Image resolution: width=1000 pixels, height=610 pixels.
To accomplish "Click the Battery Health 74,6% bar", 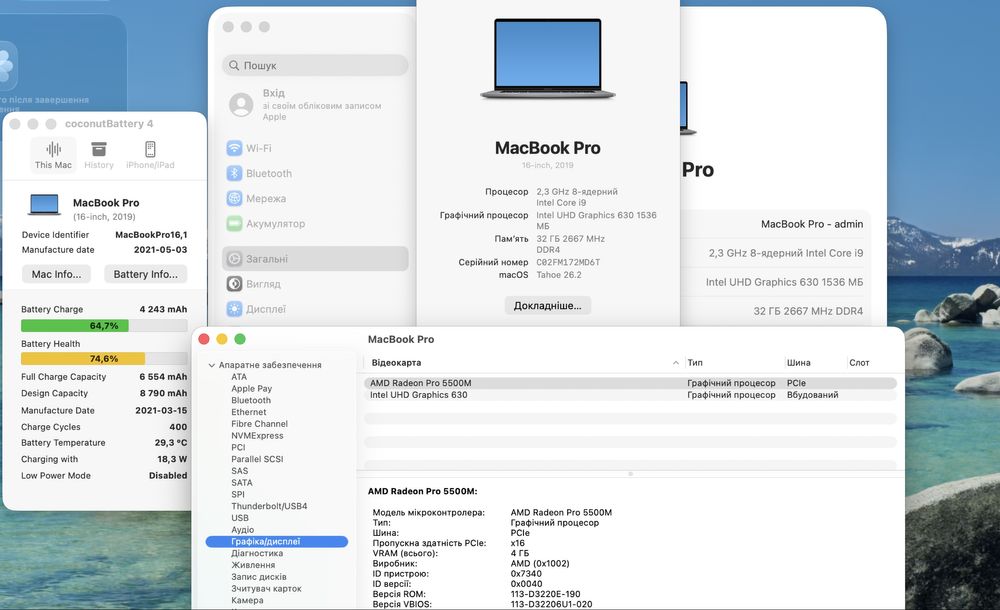I will (x=104, y=359).
